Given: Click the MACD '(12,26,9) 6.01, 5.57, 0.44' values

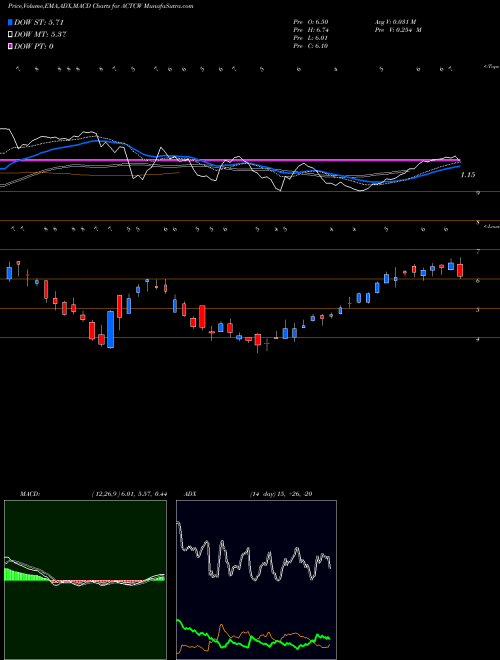Looking at the screenshot, I should [129, 494].
